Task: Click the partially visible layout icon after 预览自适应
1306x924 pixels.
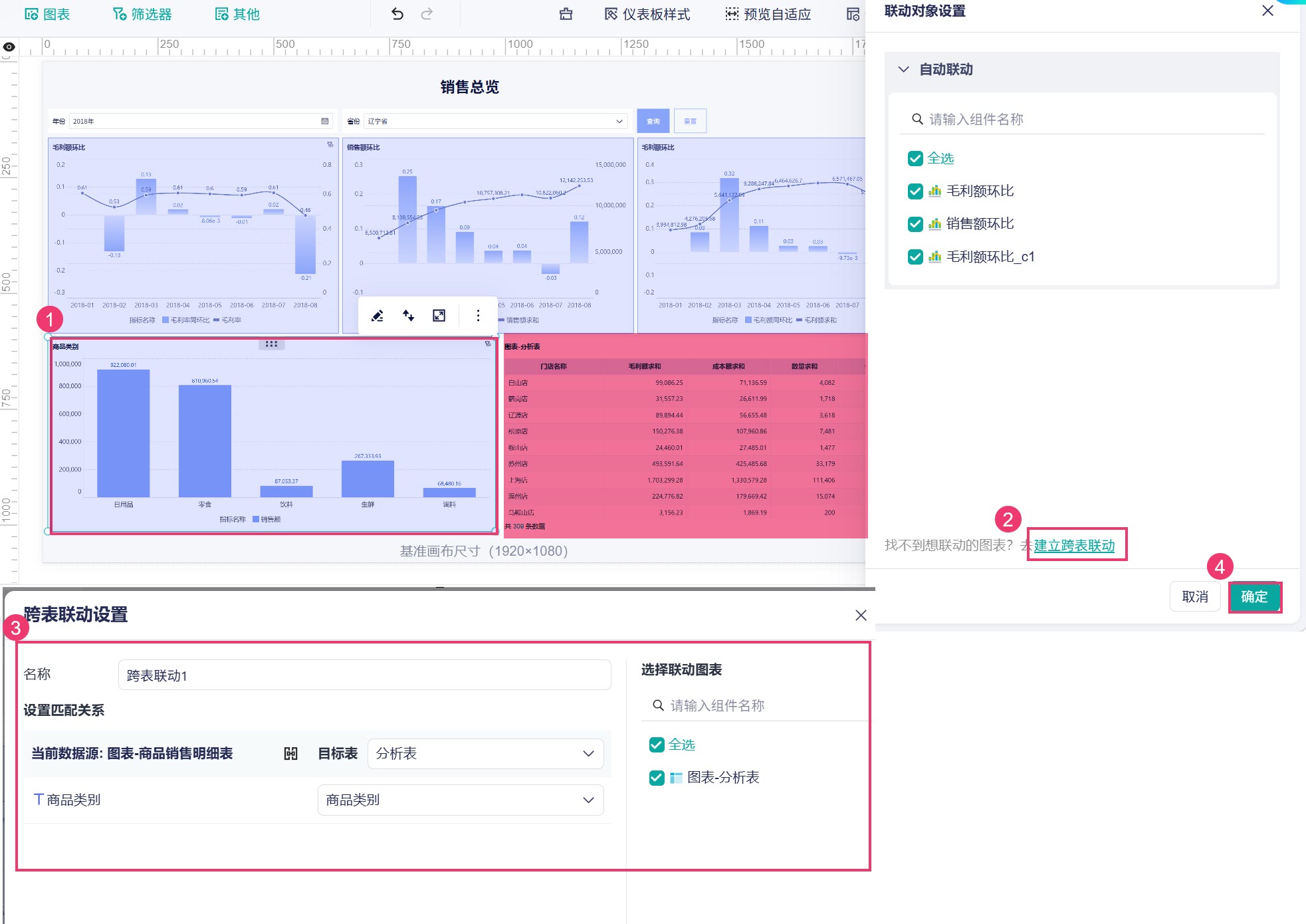Action: pyautogui.click(x=853, y=14)
